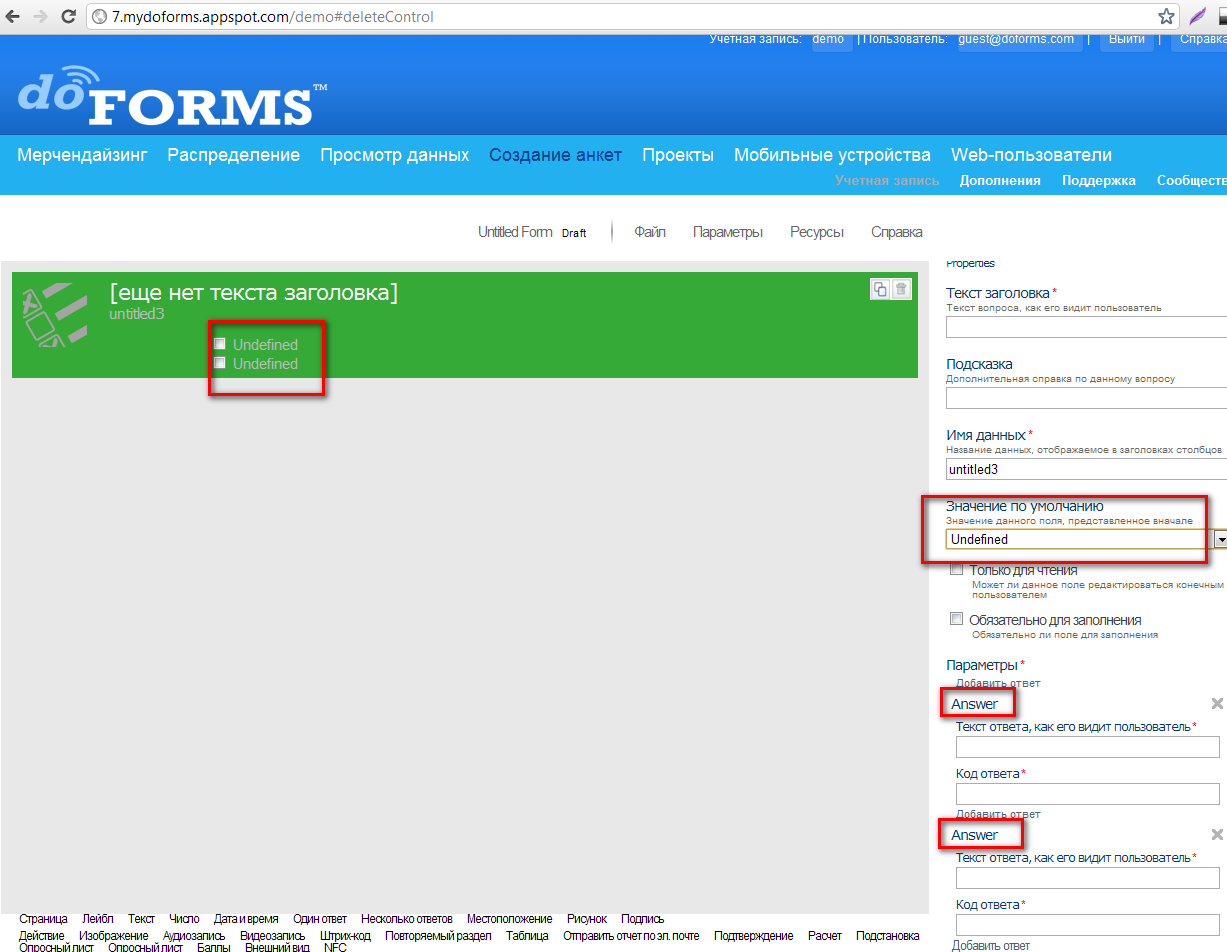Click the trash icon to delete question
The image size is (1227, 952).
(901, 289)
